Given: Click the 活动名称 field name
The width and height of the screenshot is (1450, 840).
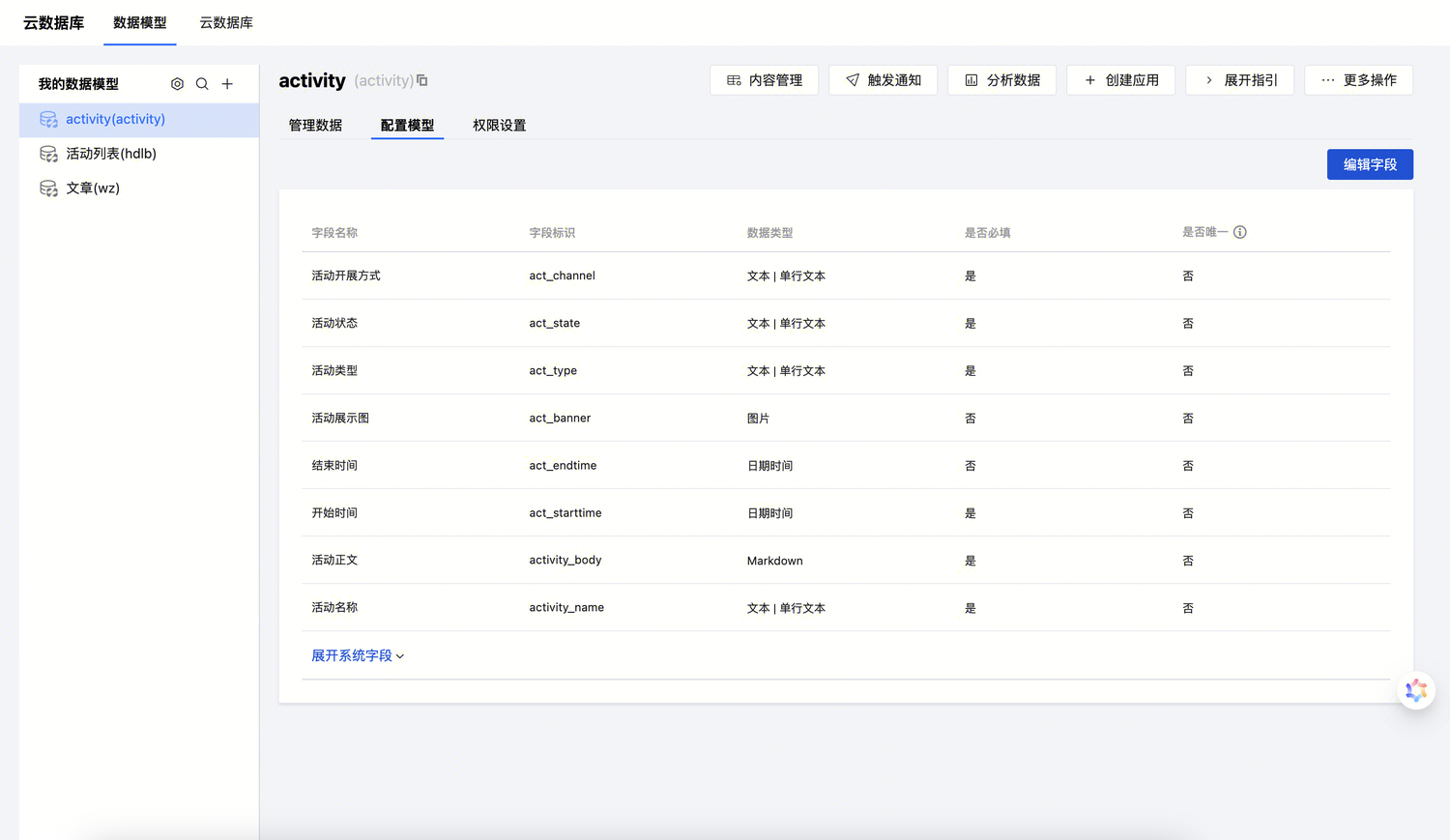Looking at the screenshot, I should (x=334, y=607).
